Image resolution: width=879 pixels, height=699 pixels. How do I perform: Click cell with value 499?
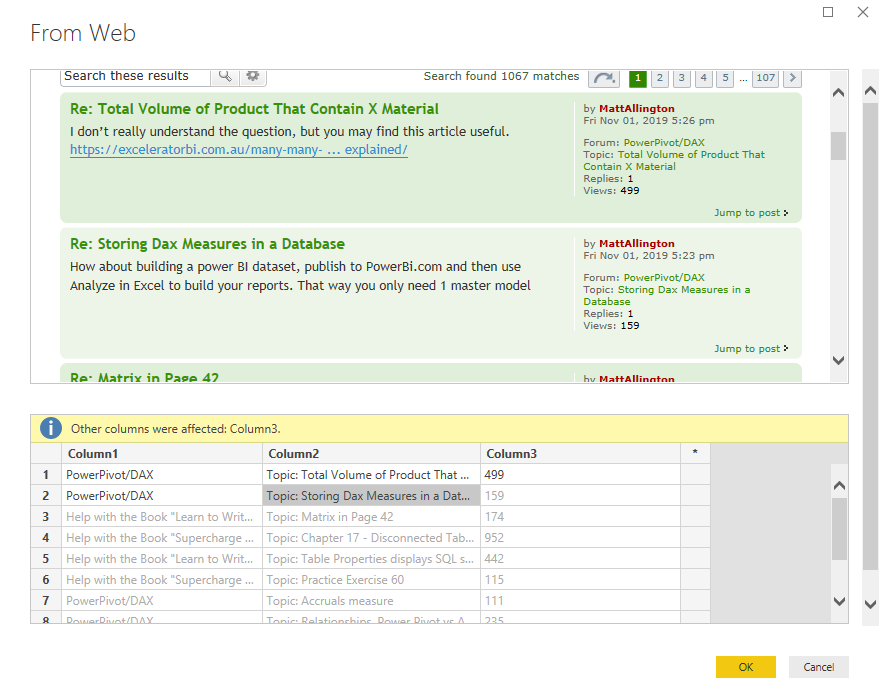[x=580, y=475]
